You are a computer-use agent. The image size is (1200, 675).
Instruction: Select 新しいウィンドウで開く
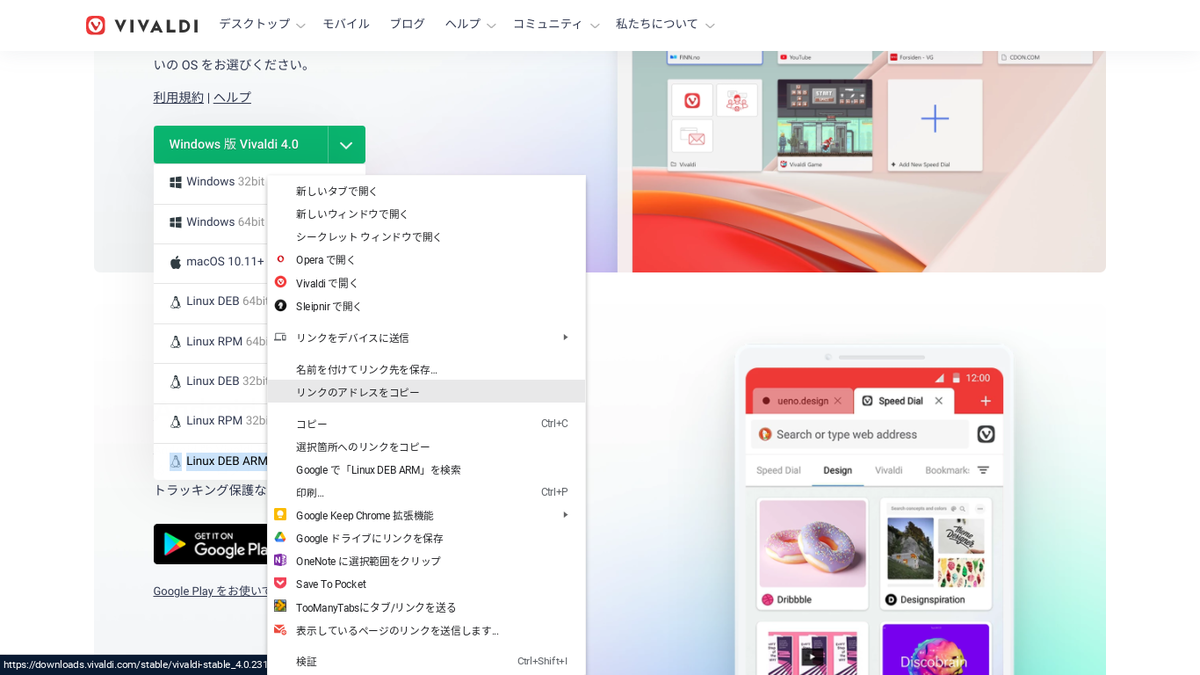(427, 214)
